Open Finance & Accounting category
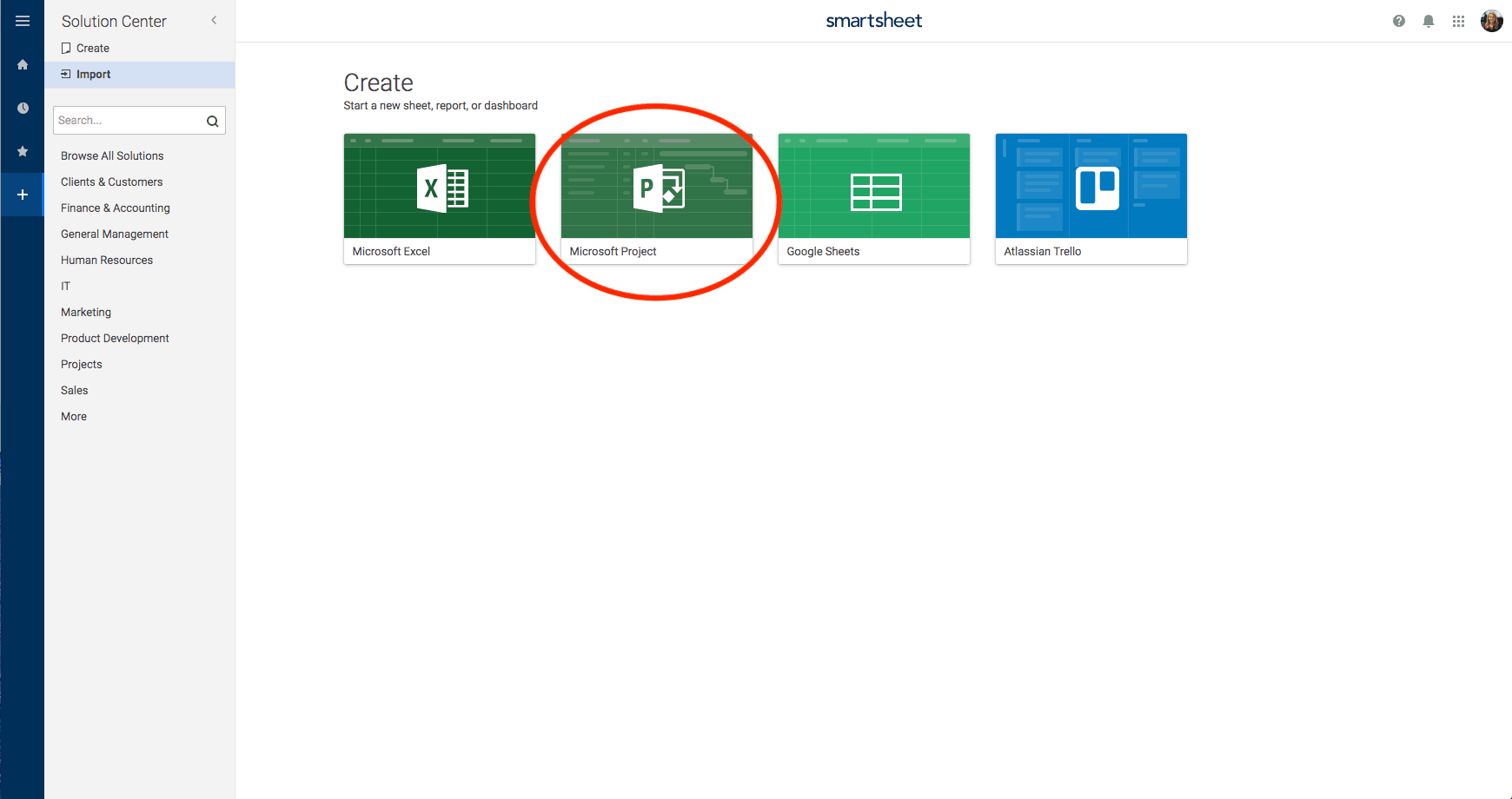The image size is (1512, 799). click(x=116, y=208)
